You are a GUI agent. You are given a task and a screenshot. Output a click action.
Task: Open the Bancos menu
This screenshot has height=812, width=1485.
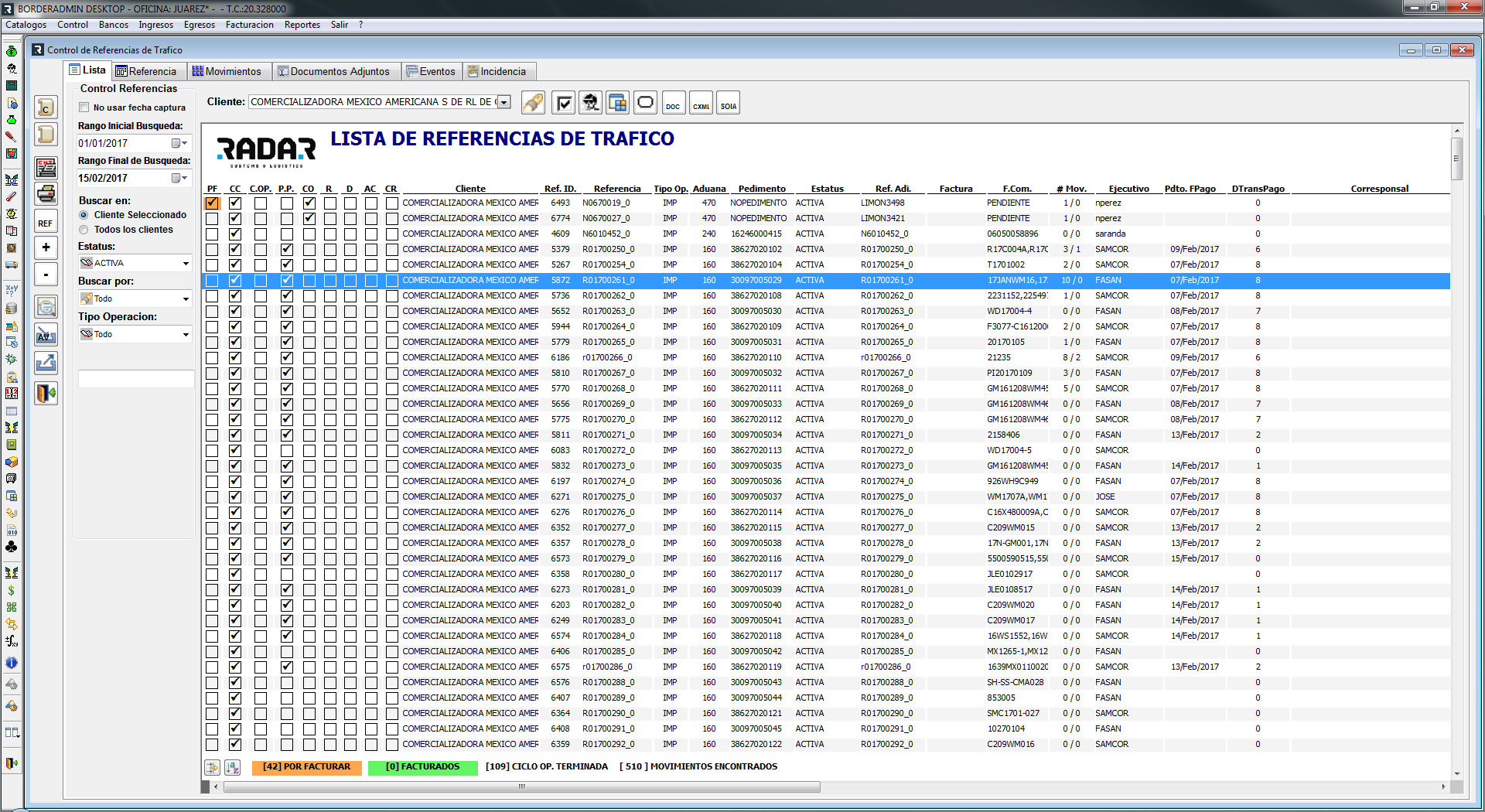pos(114,25)
